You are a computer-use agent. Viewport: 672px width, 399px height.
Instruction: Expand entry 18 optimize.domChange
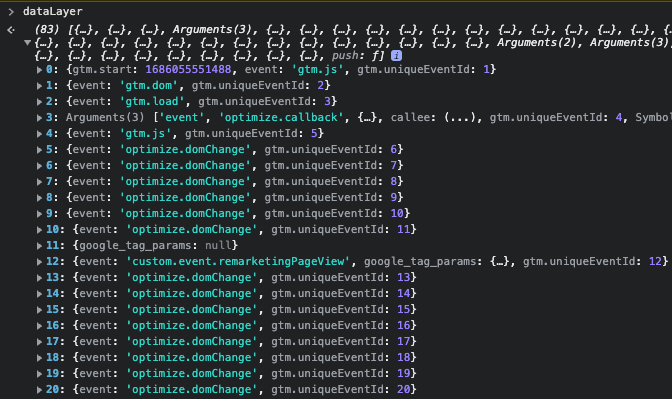(39, 357)
